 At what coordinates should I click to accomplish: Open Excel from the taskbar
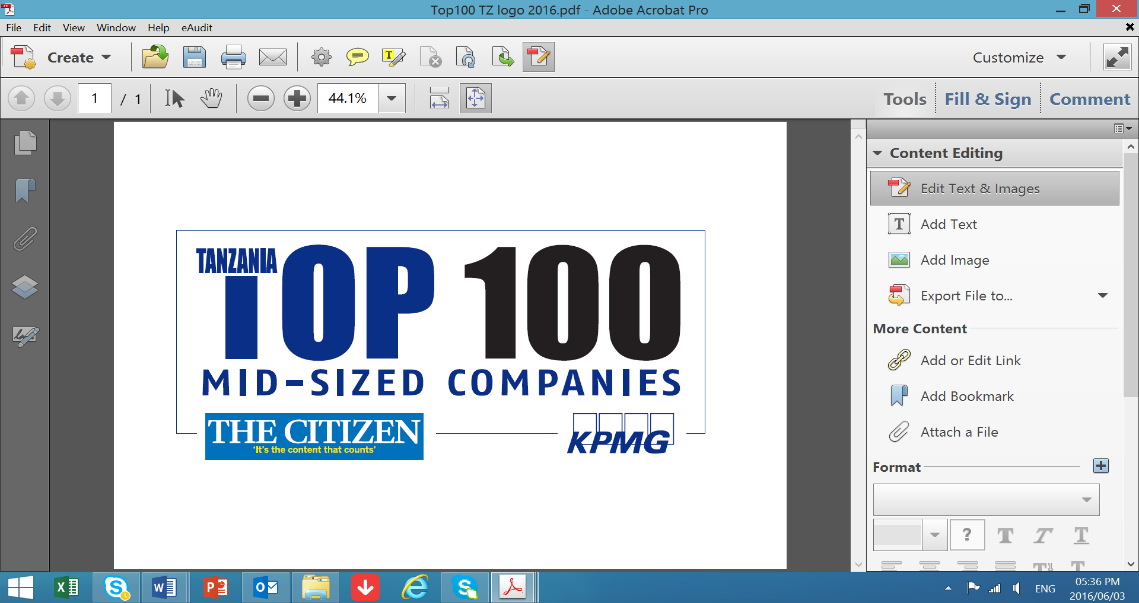tap(67, 587)
